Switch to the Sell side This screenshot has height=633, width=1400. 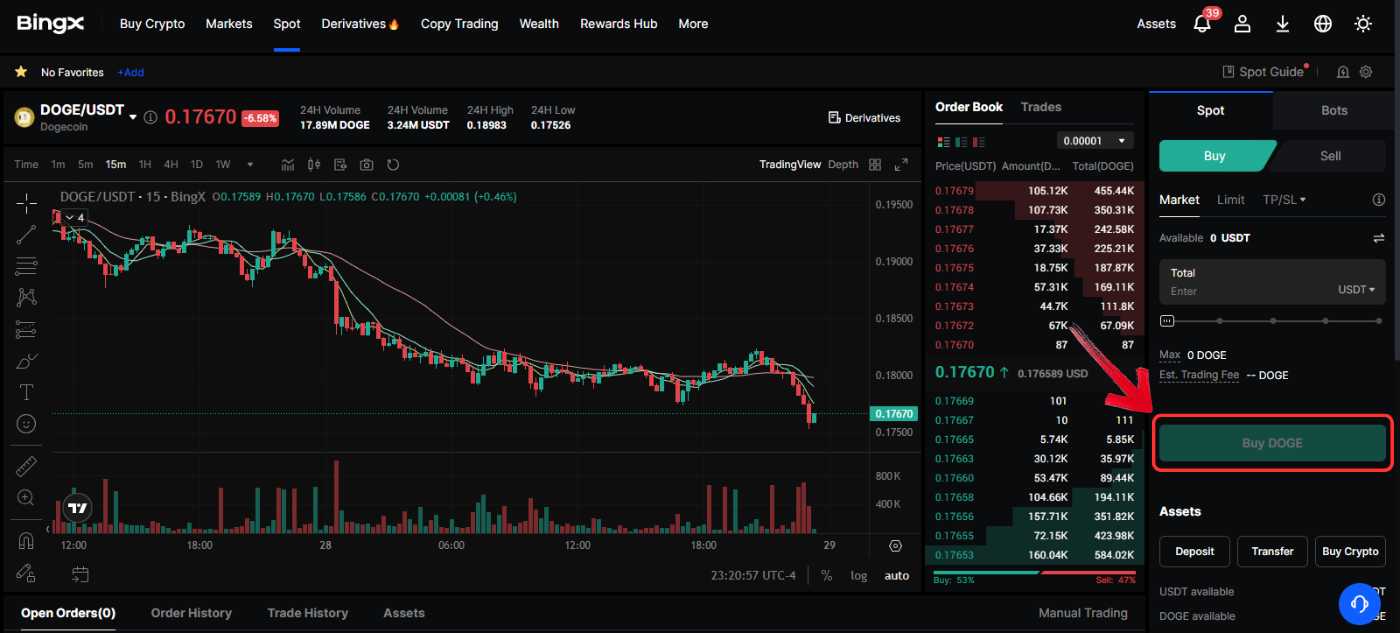click(x=1330, y=156)
